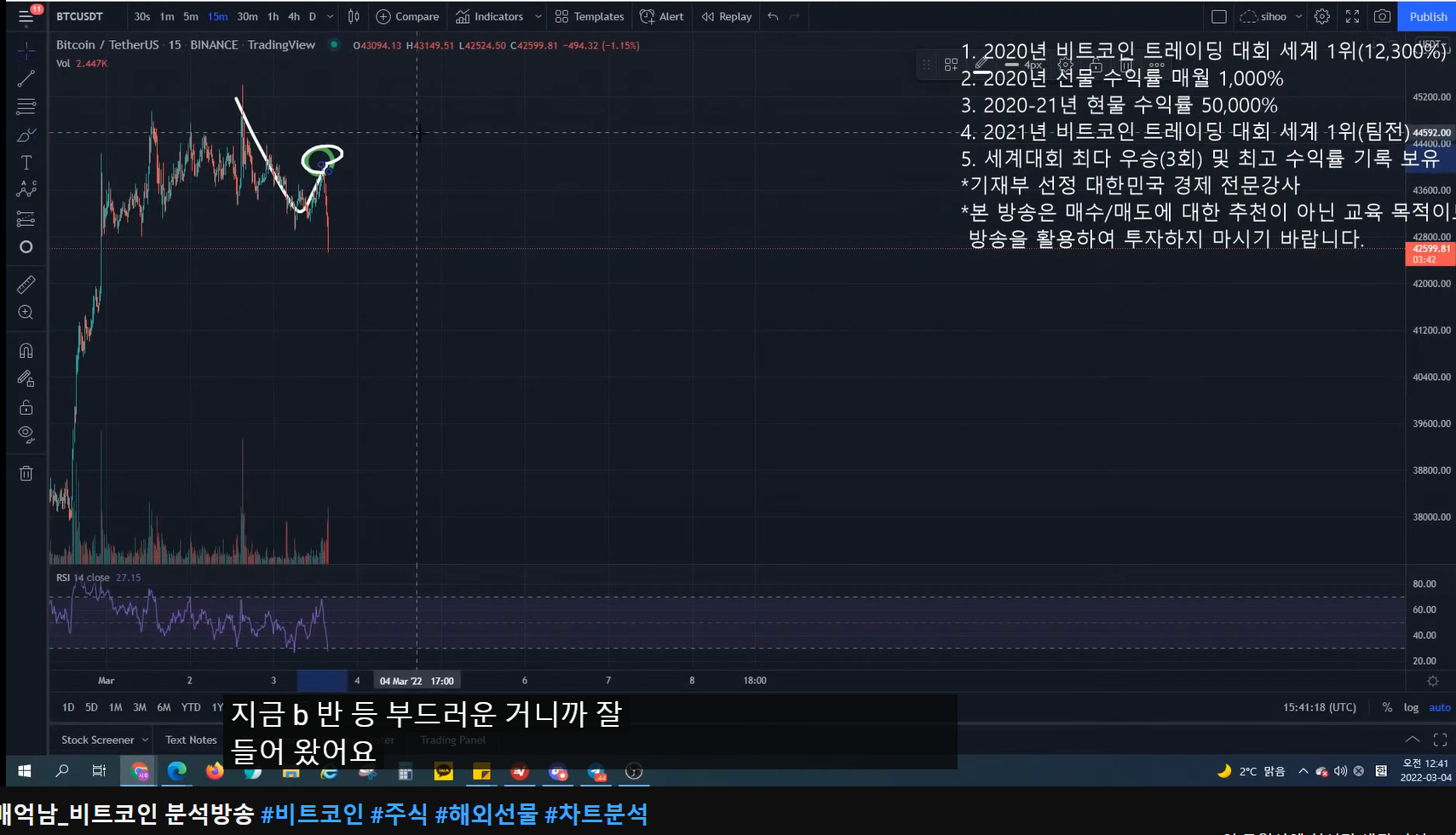Toggle percent scale mode
The image size is (1456, 835).
[1387, 707]
